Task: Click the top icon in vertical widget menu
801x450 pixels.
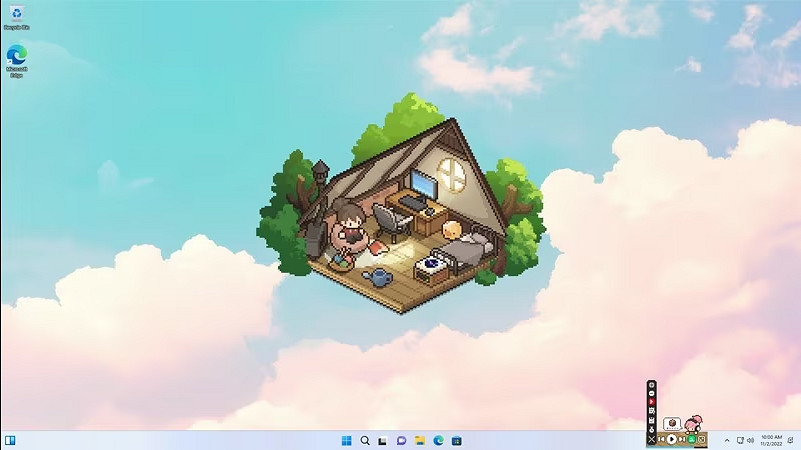Action: tap(651, 384)
